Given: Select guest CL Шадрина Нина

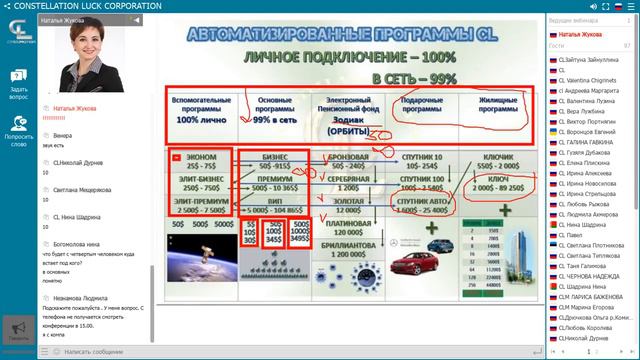Looking at the screenshot, I should 582,287.
